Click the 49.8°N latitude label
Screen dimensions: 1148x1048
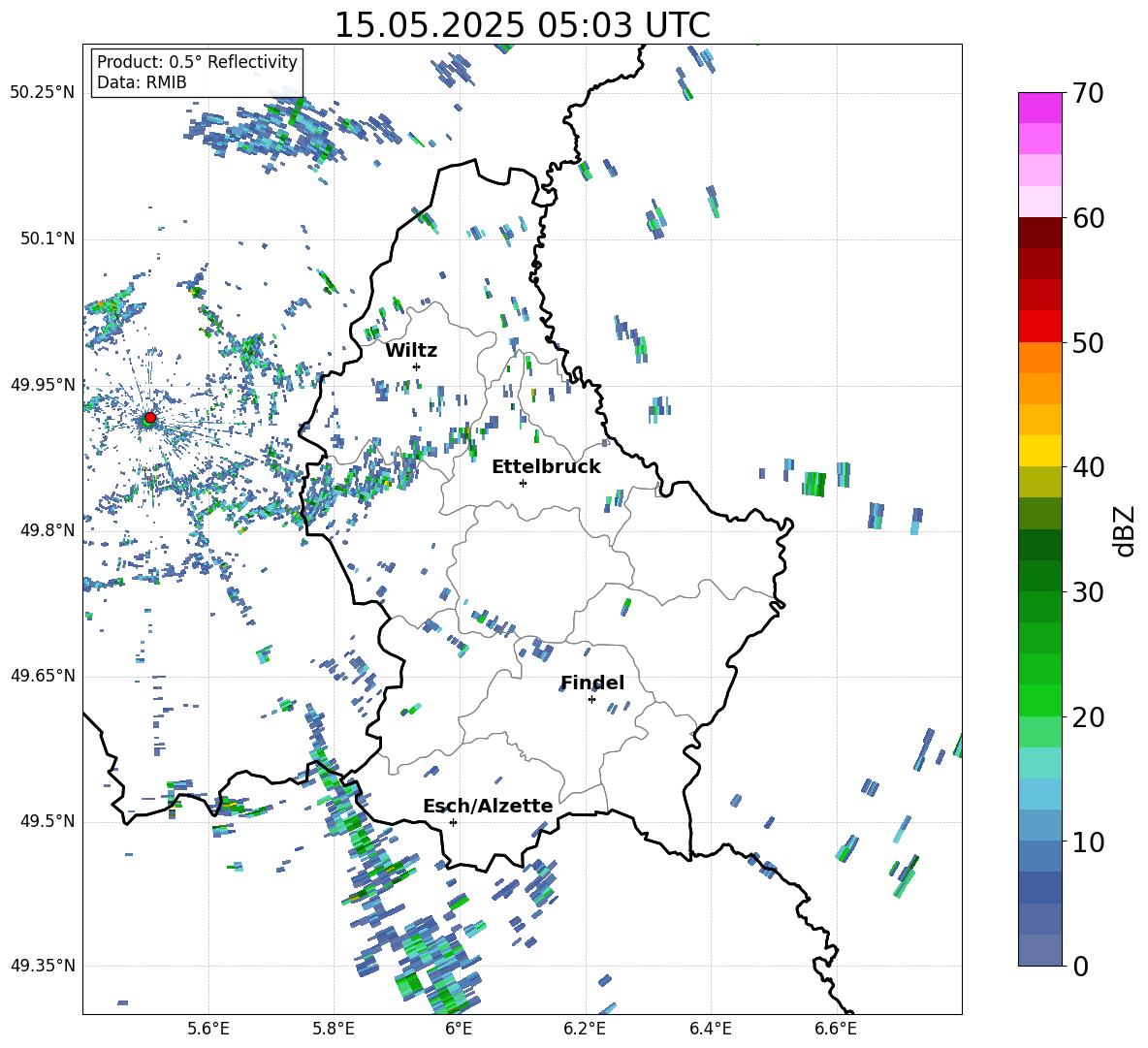pyautogui.click(x=47, y=530)
